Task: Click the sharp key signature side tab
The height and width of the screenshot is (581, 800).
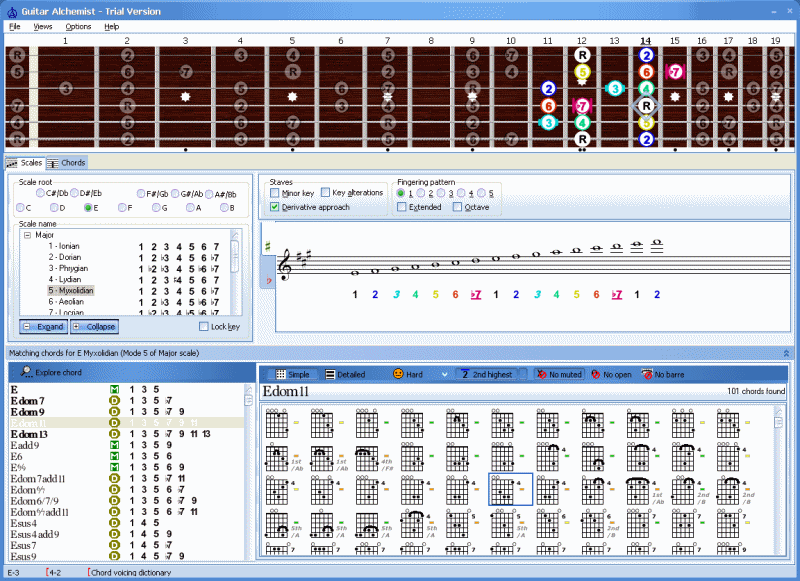Action: coord(267,245)
